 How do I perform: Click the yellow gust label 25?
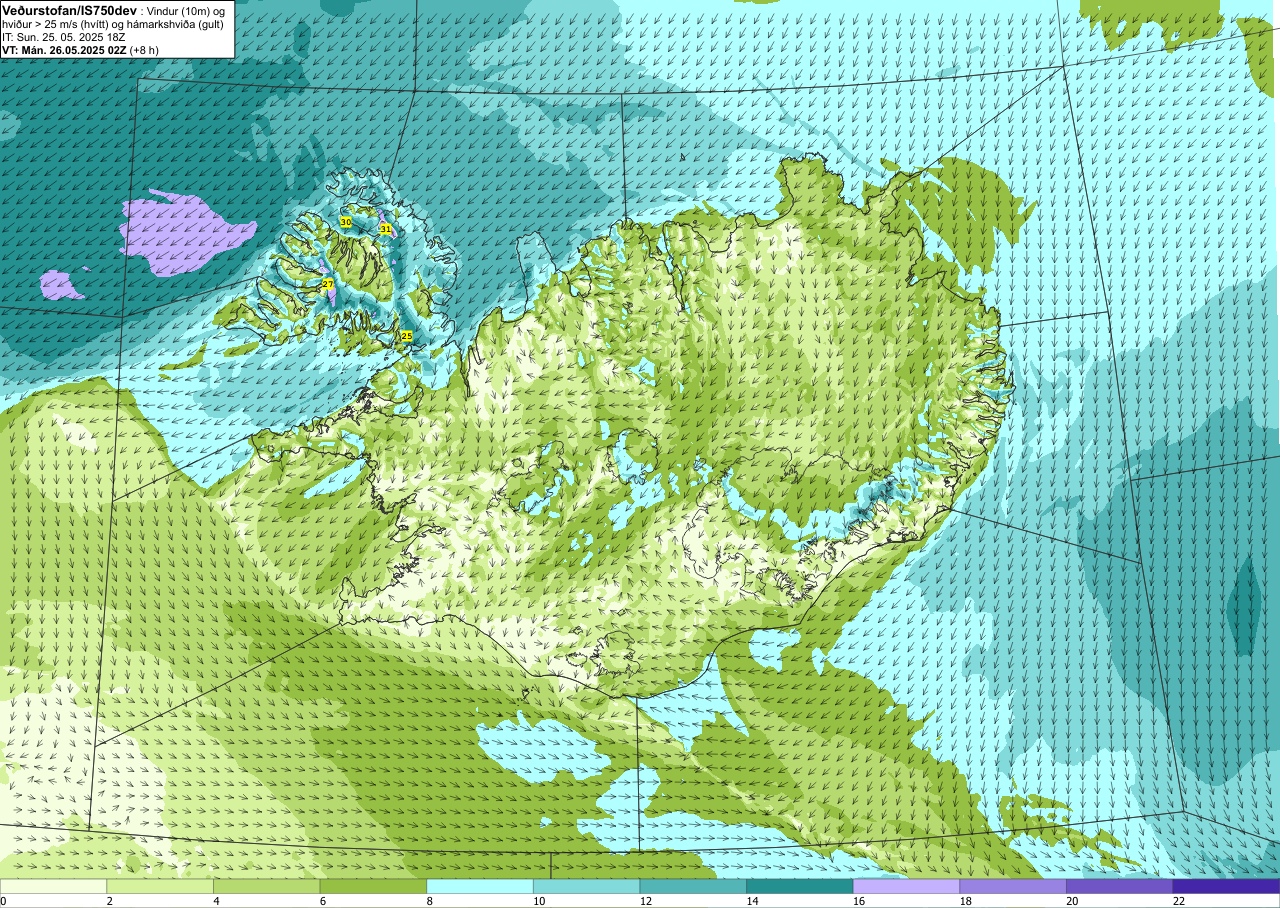[x=406, y=336]
